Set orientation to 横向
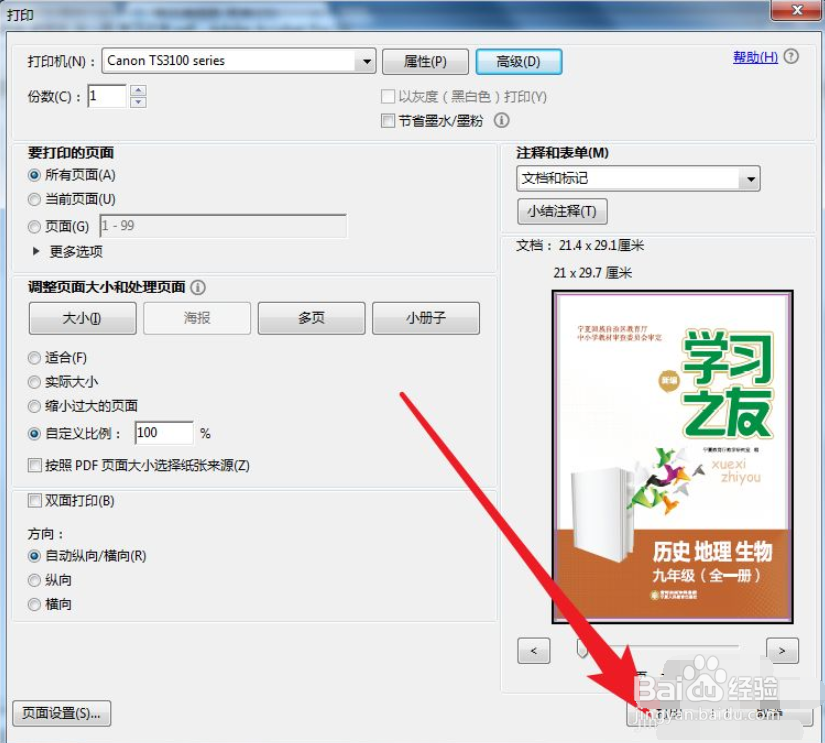825x743 pixels. click(x=34, y=604)
